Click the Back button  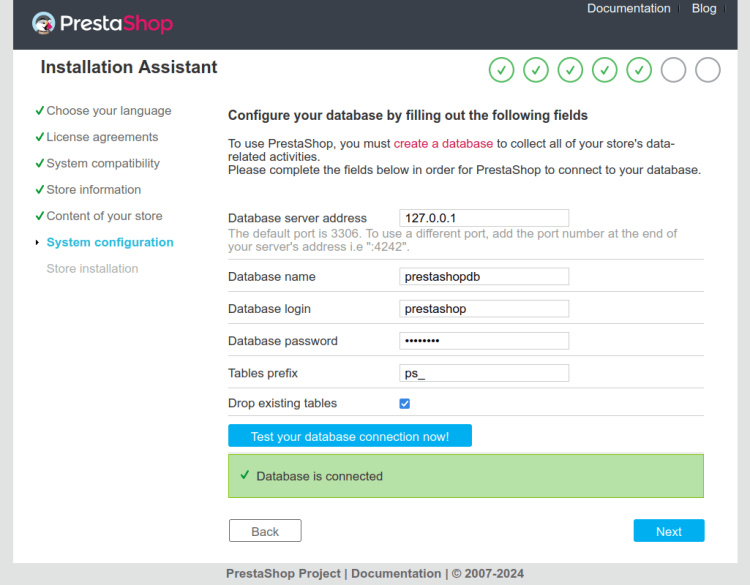265,531
